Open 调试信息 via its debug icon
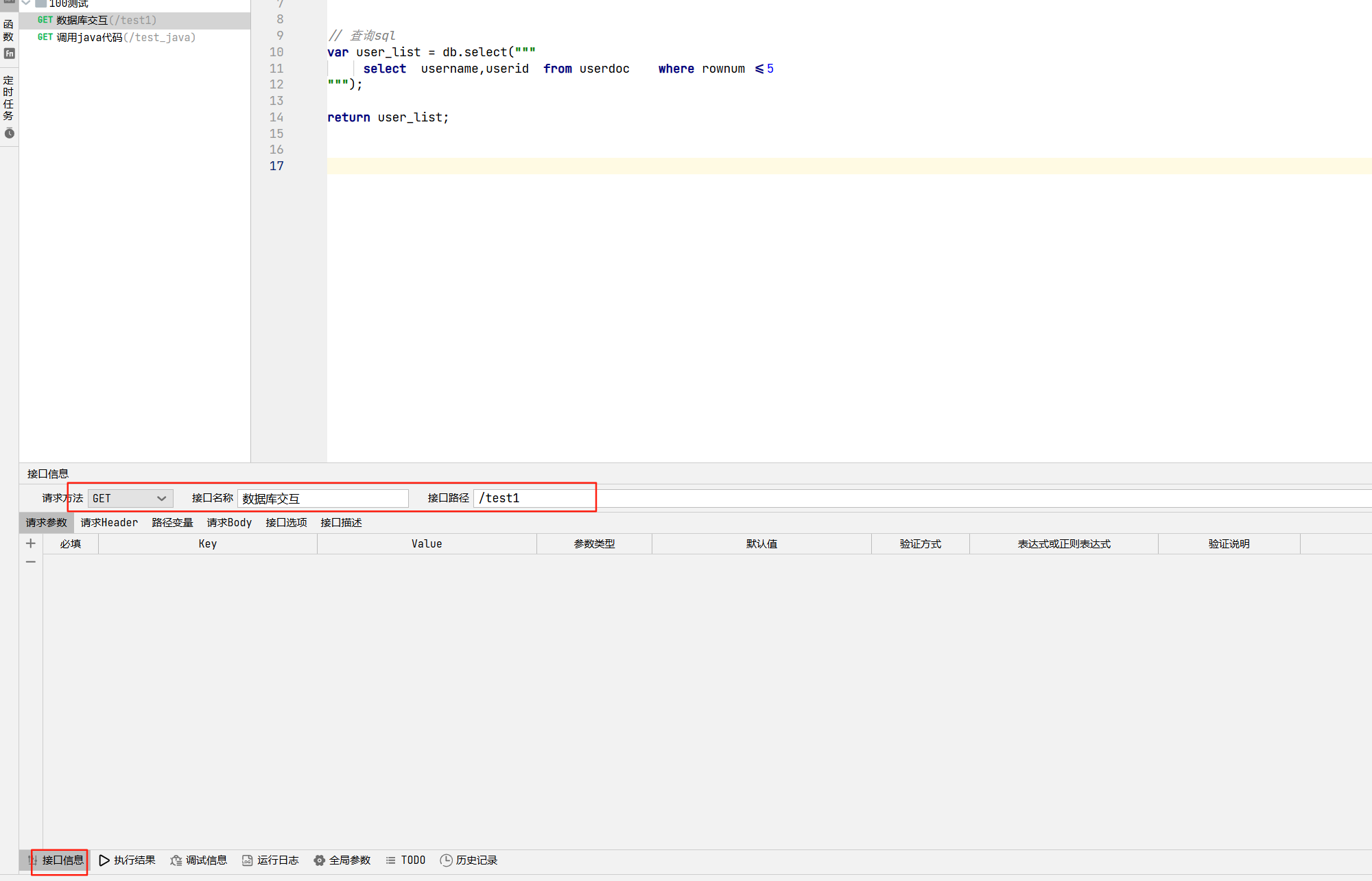1372x881 pixels. 176,860
